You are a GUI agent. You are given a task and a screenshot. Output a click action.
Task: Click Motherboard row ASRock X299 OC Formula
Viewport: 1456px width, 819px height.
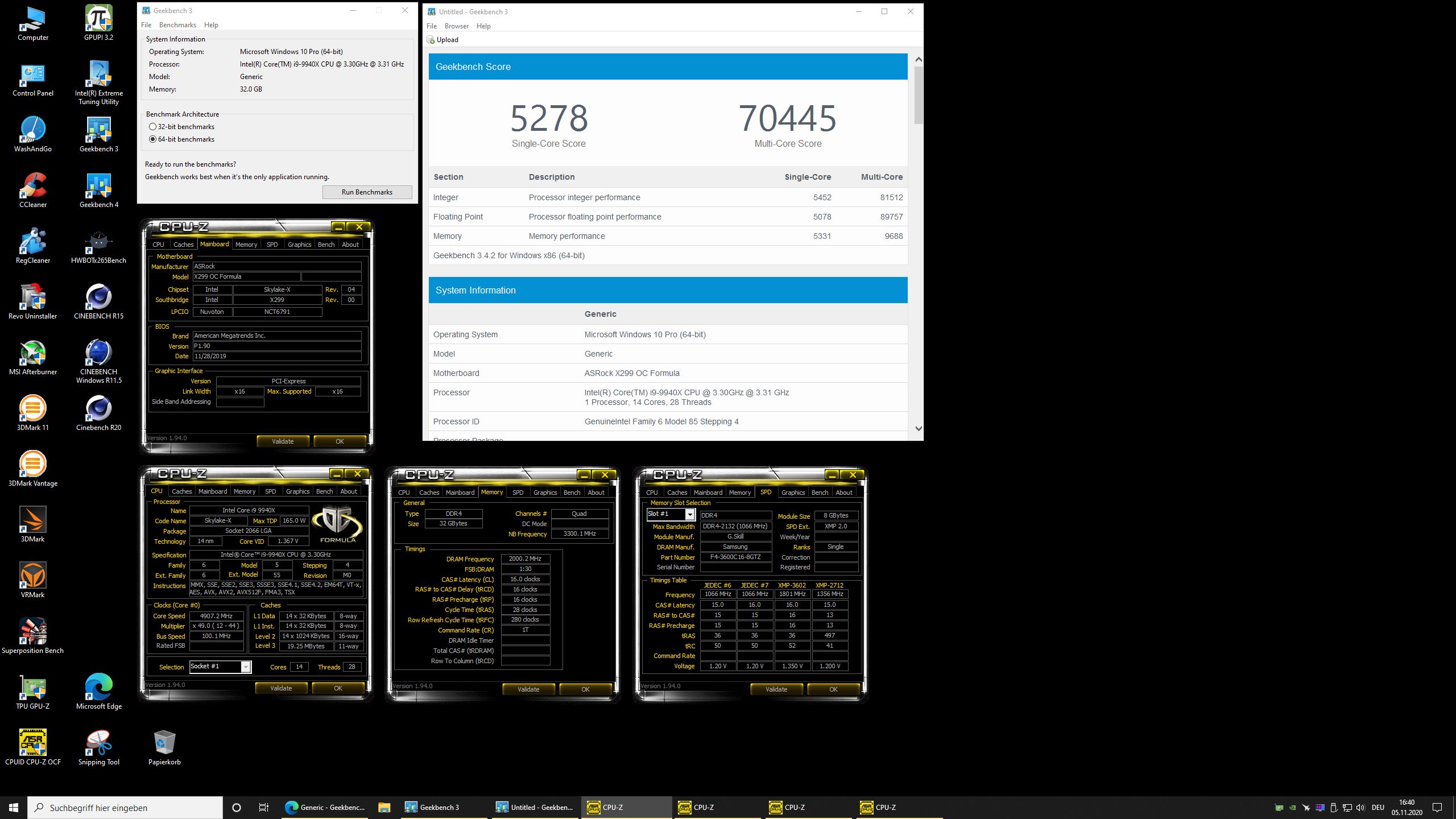tap(668, 373)
